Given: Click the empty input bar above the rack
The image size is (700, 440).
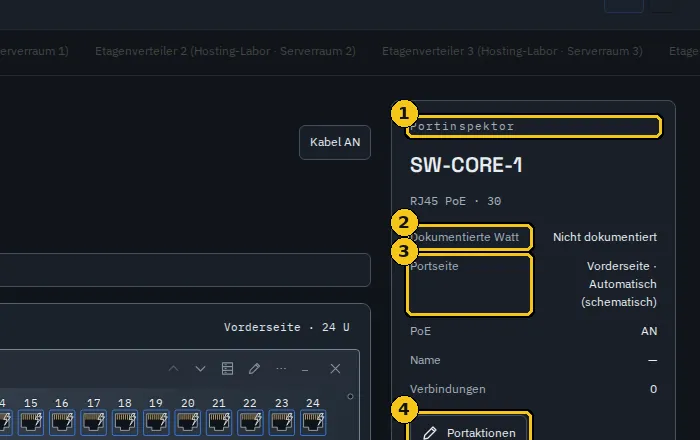Looking at the screenshot, I should [185, 270].
